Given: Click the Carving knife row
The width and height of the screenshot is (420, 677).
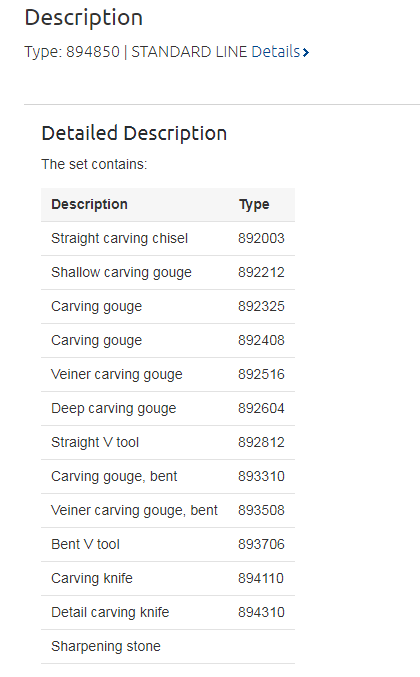Looking at the screenshot, I should point(168,579).
